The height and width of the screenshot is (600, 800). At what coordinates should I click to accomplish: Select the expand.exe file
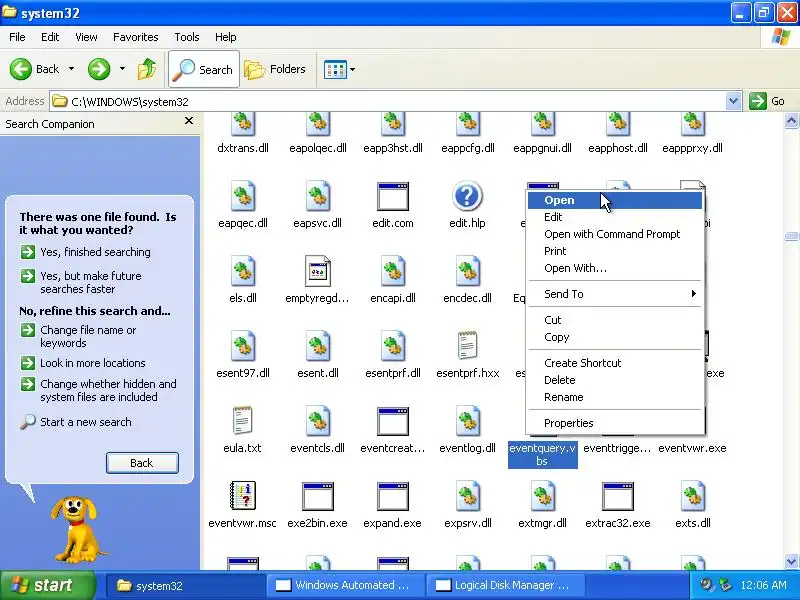(392, 505)
